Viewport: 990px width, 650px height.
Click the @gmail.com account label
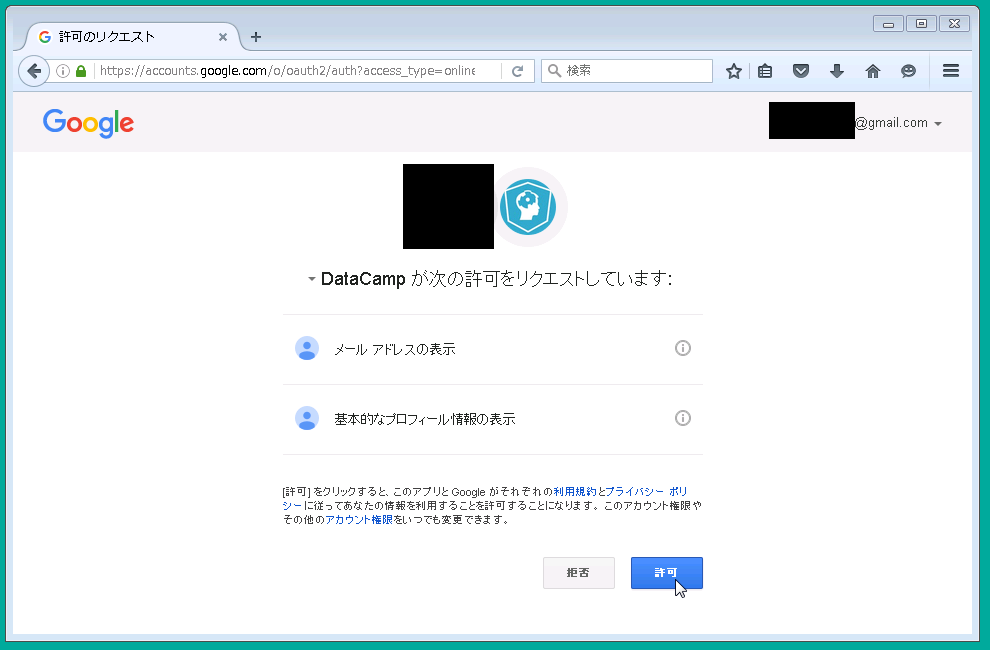[891, 123]
